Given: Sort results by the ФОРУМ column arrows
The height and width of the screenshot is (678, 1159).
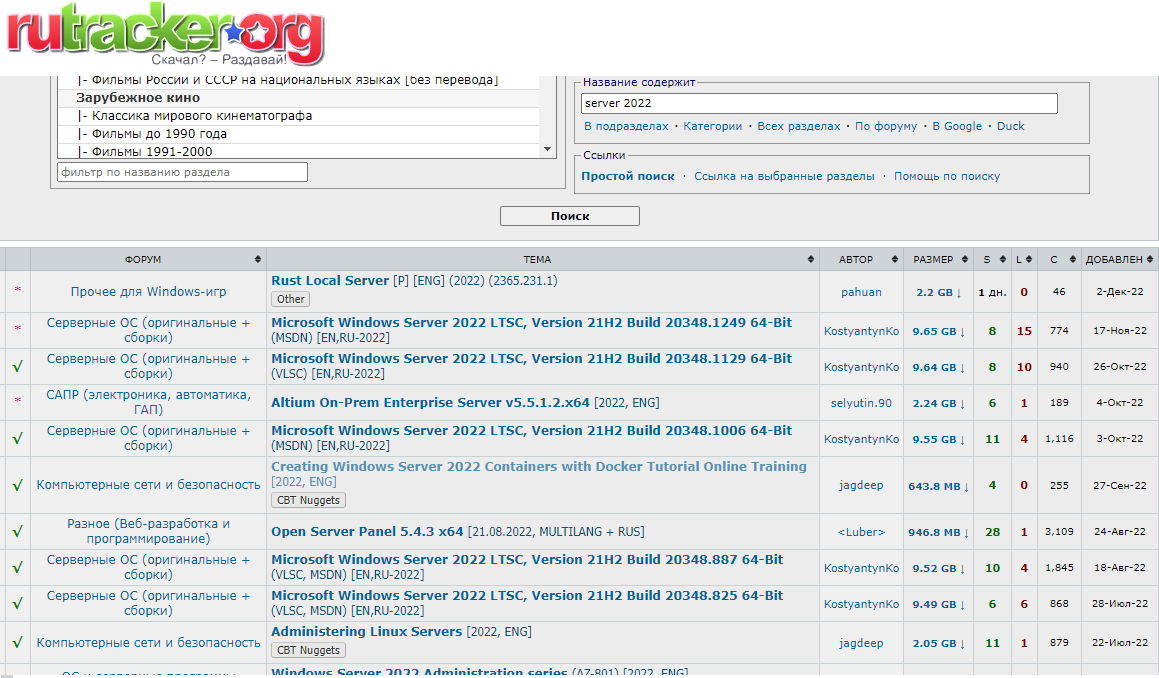Looking at the screenshot, I should pyautogui.click(x=257, y=260).
